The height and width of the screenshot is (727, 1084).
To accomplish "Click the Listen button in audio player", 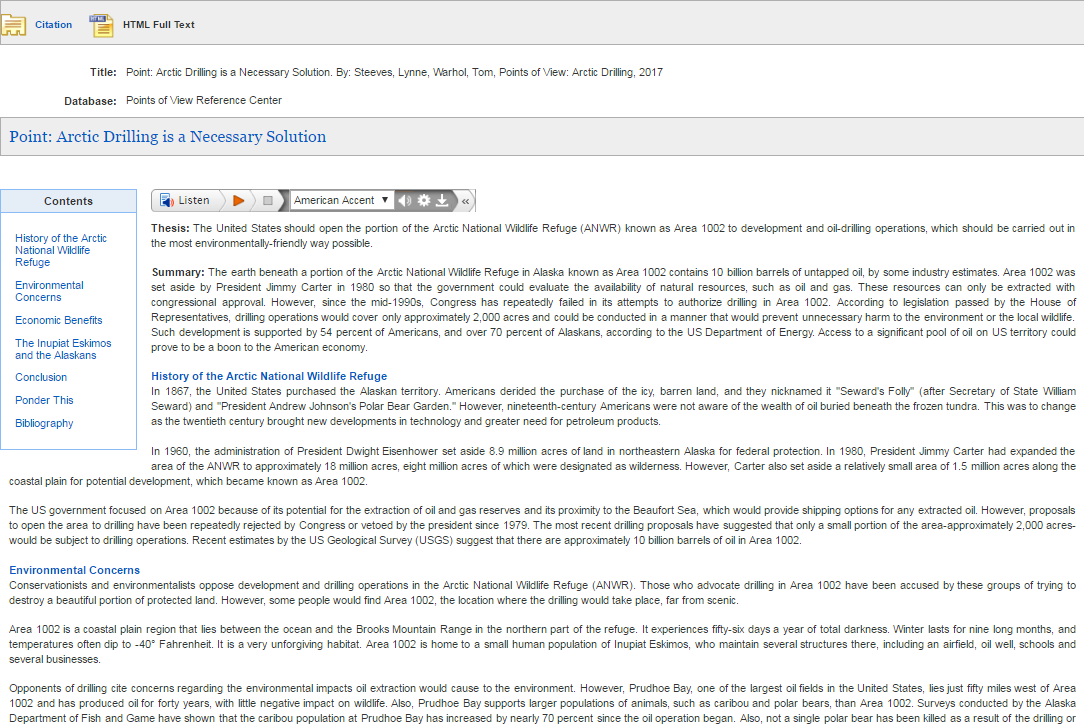I will [185, 200].
